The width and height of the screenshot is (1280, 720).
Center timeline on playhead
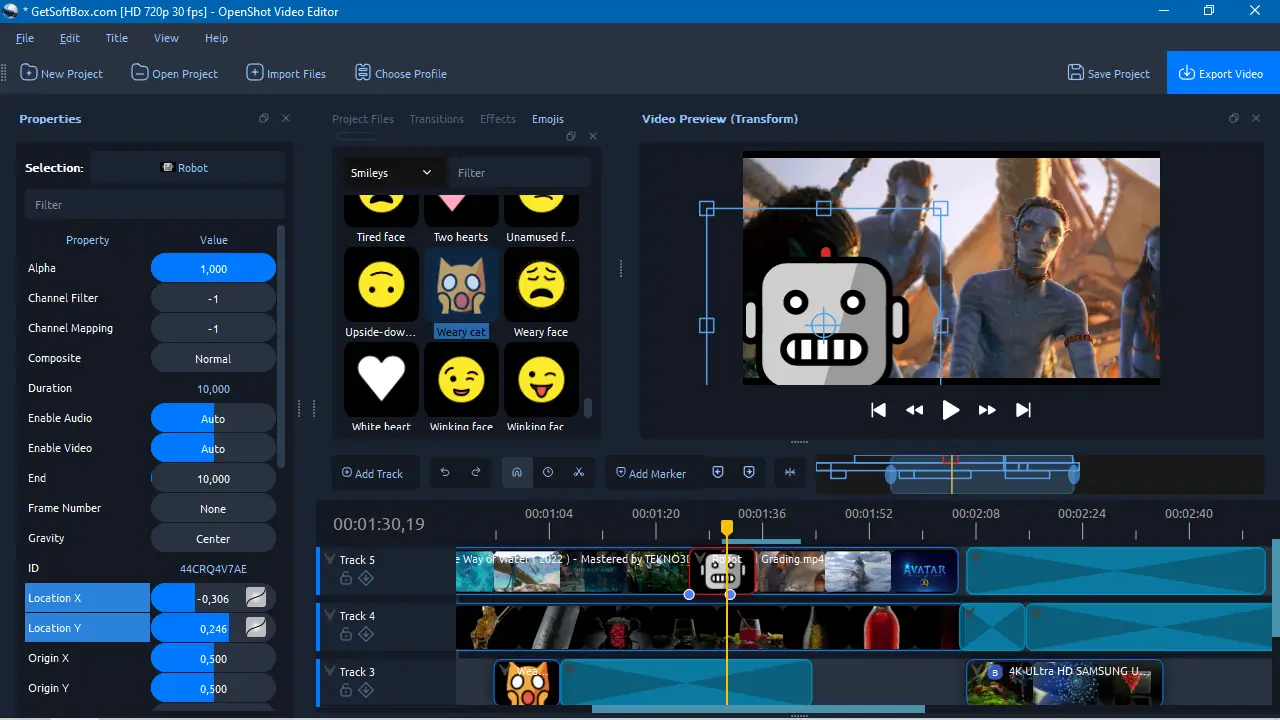pos(790,473)
